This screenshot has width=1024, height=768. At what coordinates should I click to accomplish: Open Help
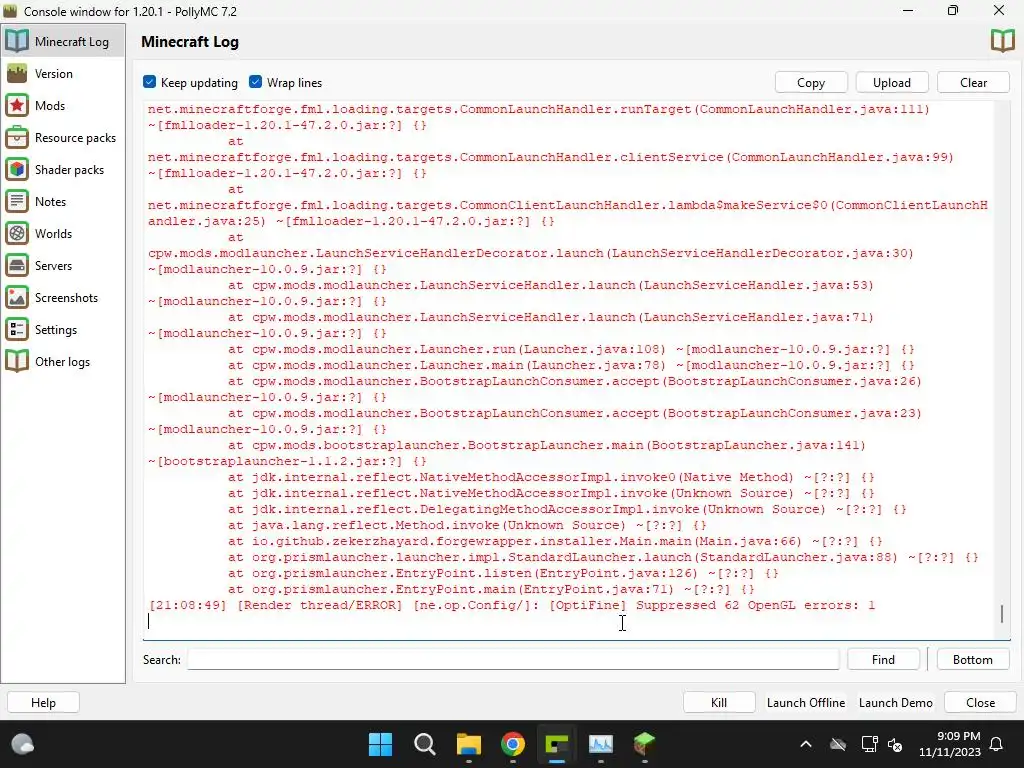point(43,703)
